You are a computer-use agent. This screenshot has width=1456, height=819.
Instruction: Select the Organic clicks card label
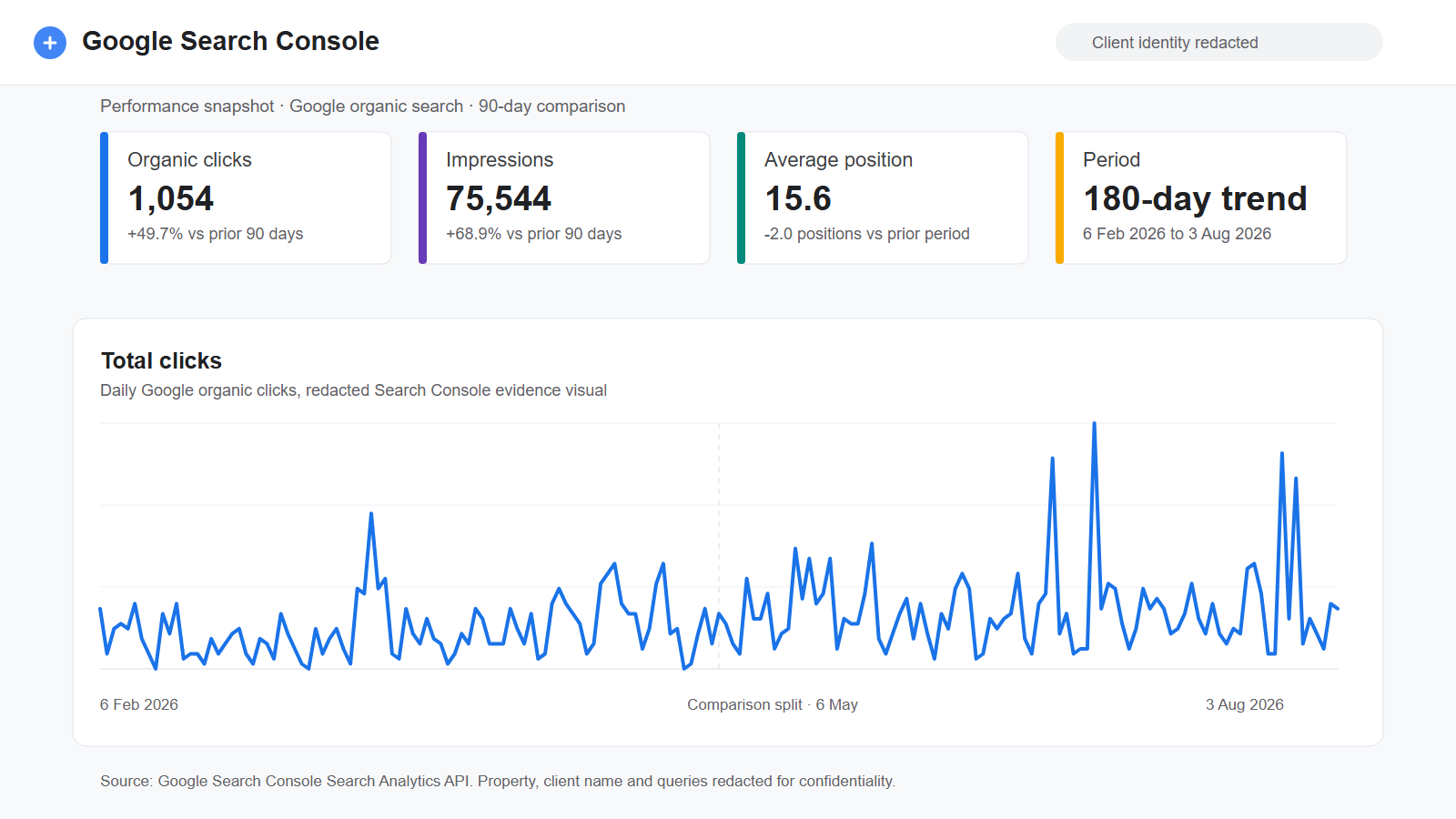pos(189,159)
